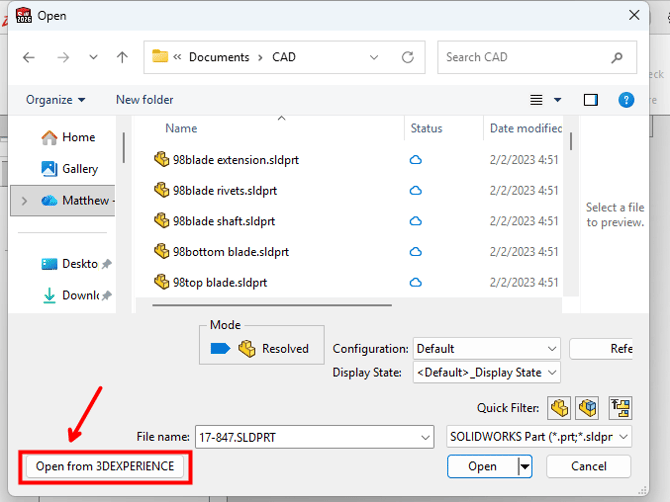Toggle the preview pane
This screenshot has height=502, width=670.
591,100
